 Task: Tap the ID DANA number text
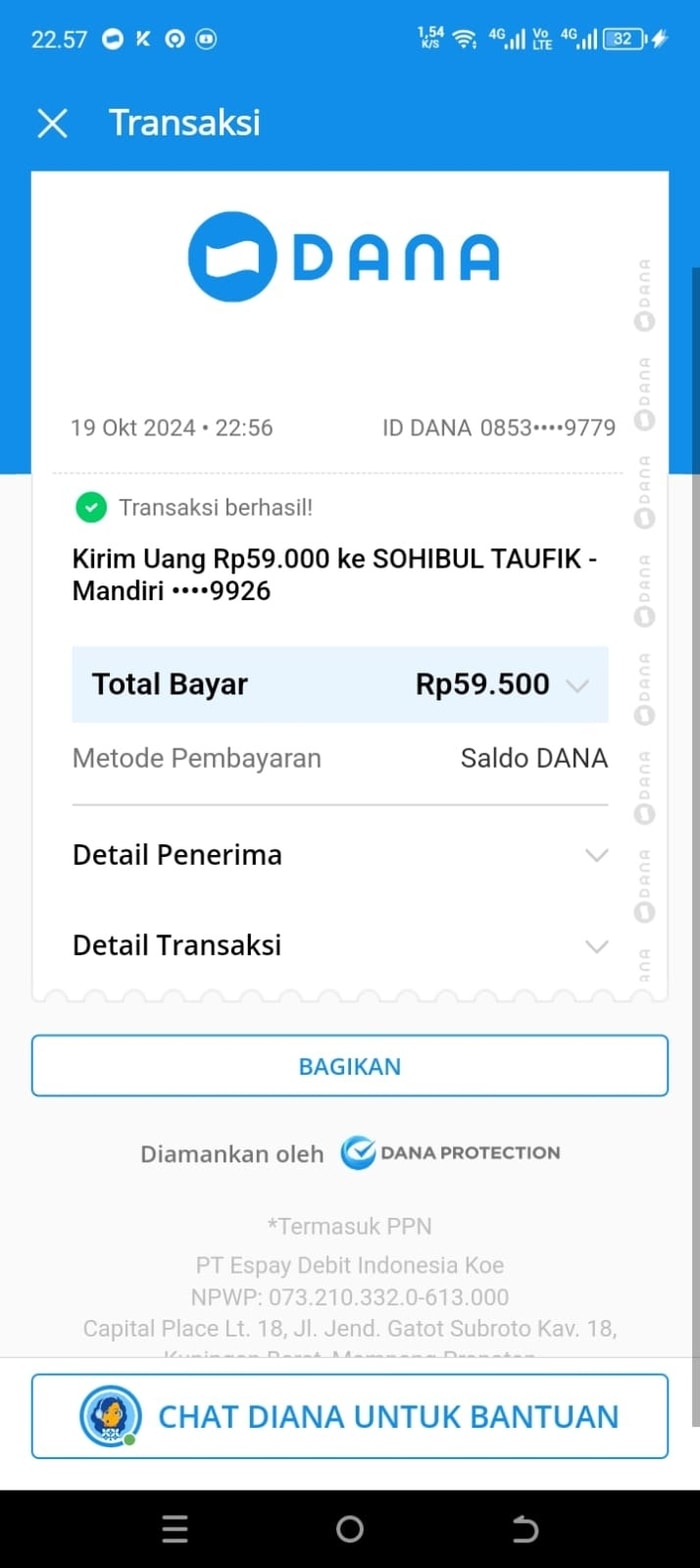(x=499, y=428)
